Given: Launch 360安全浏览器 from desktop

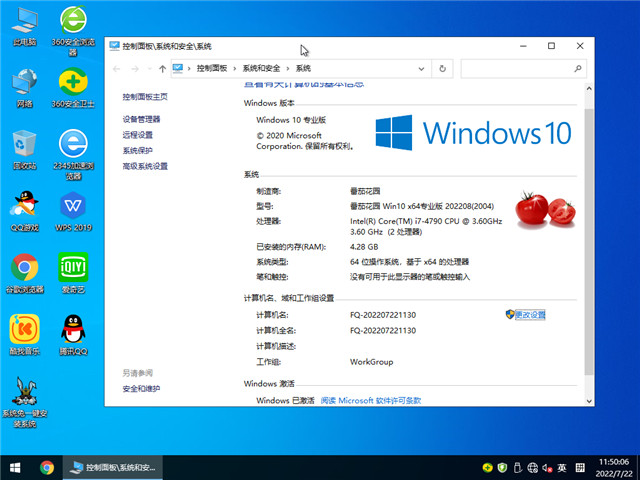Looking at the screenshot, I should pyautogui.click(x=73, y=31).
